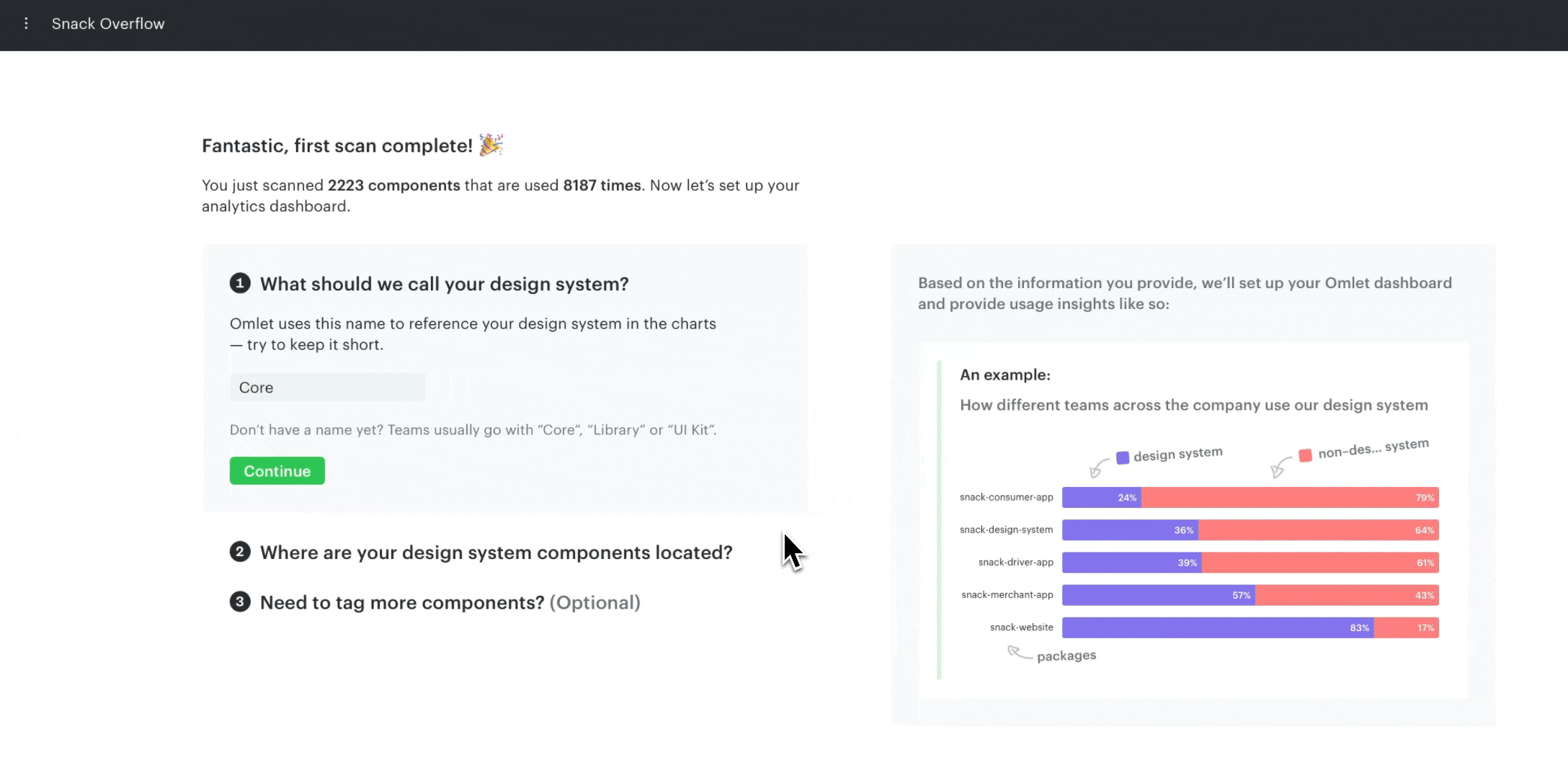Viewport: 1568px width, 778px height.
Task: Click the purple 83% snack-website bar segment
Action: pyautogui.click(x=1217, y=627)
